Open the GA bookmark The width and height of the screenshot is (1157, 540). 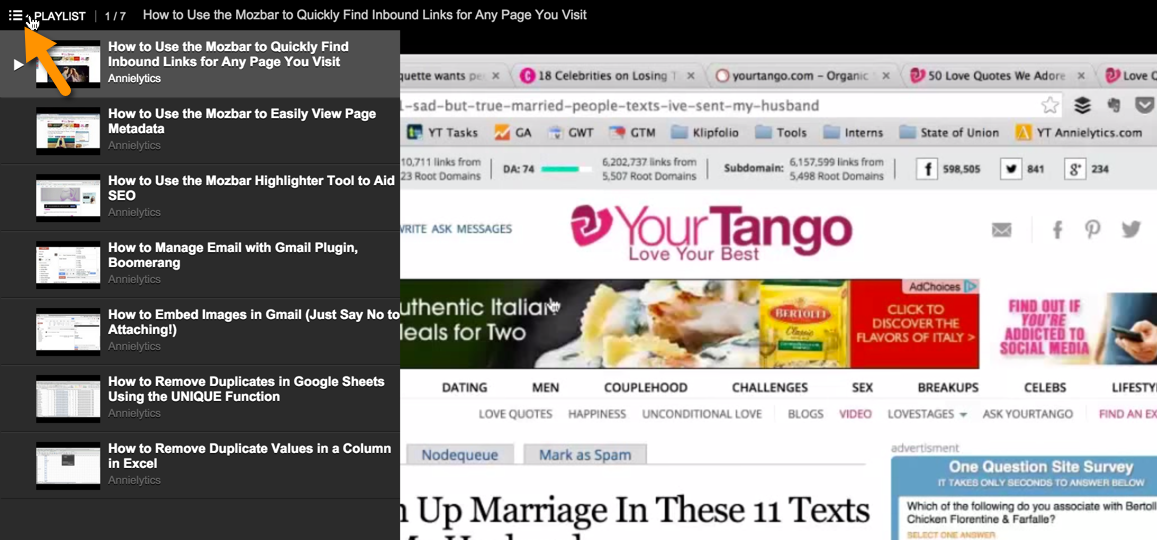513,133
